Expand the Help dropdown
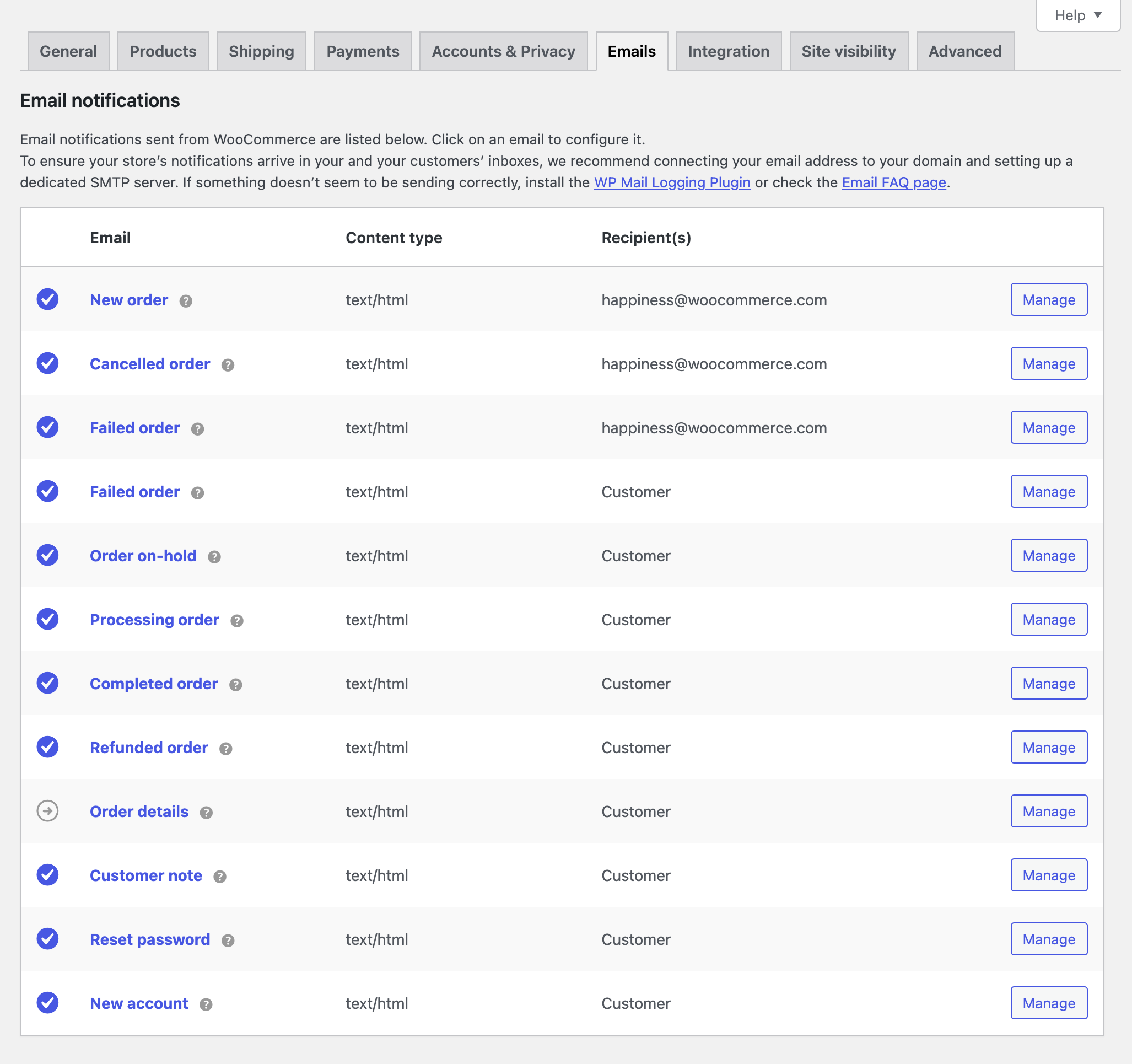 (x=1077, y=15)
